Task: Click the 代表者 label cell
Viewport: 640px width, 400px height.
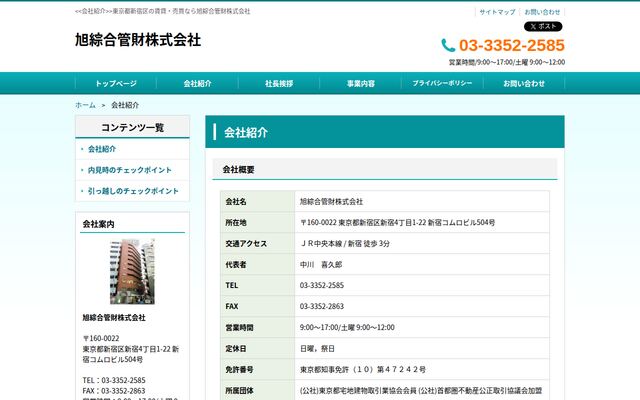Action: click(x=258, y=264)
